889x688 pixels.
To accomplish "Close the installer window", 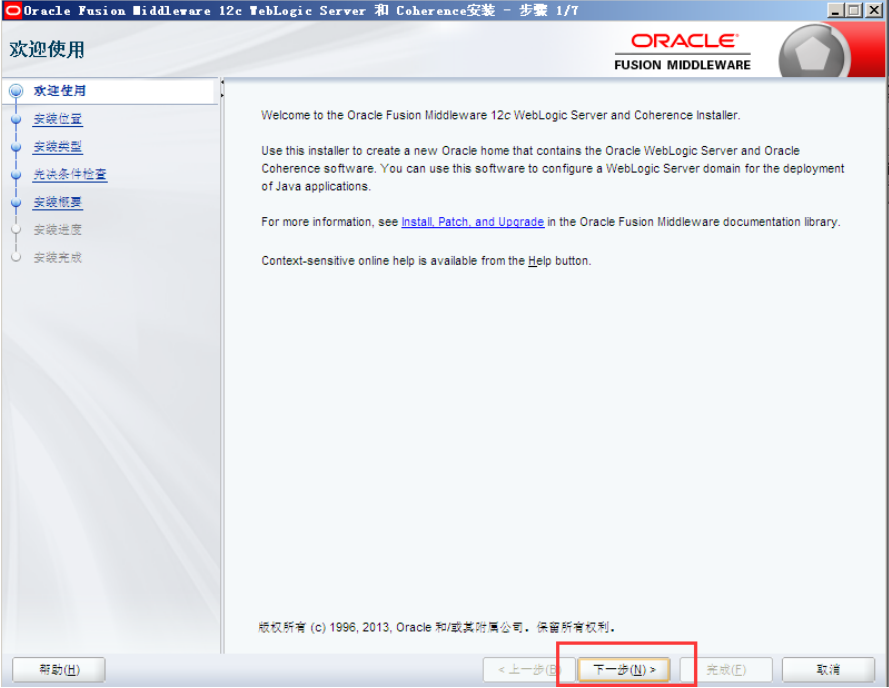I will 874,10.
